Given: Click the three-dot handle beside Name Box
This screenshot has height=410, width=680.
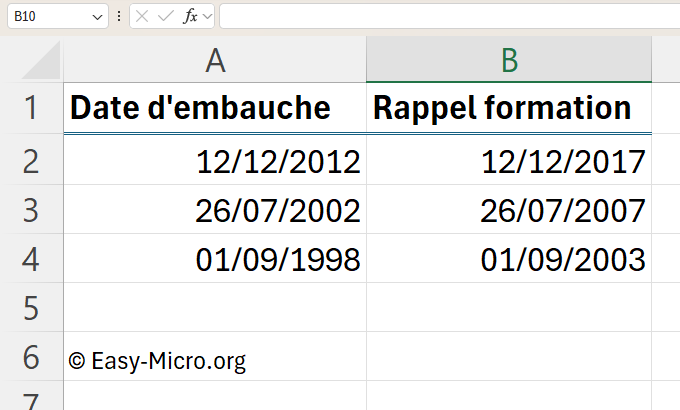Looking at the screenshot, I should (119, 16).
